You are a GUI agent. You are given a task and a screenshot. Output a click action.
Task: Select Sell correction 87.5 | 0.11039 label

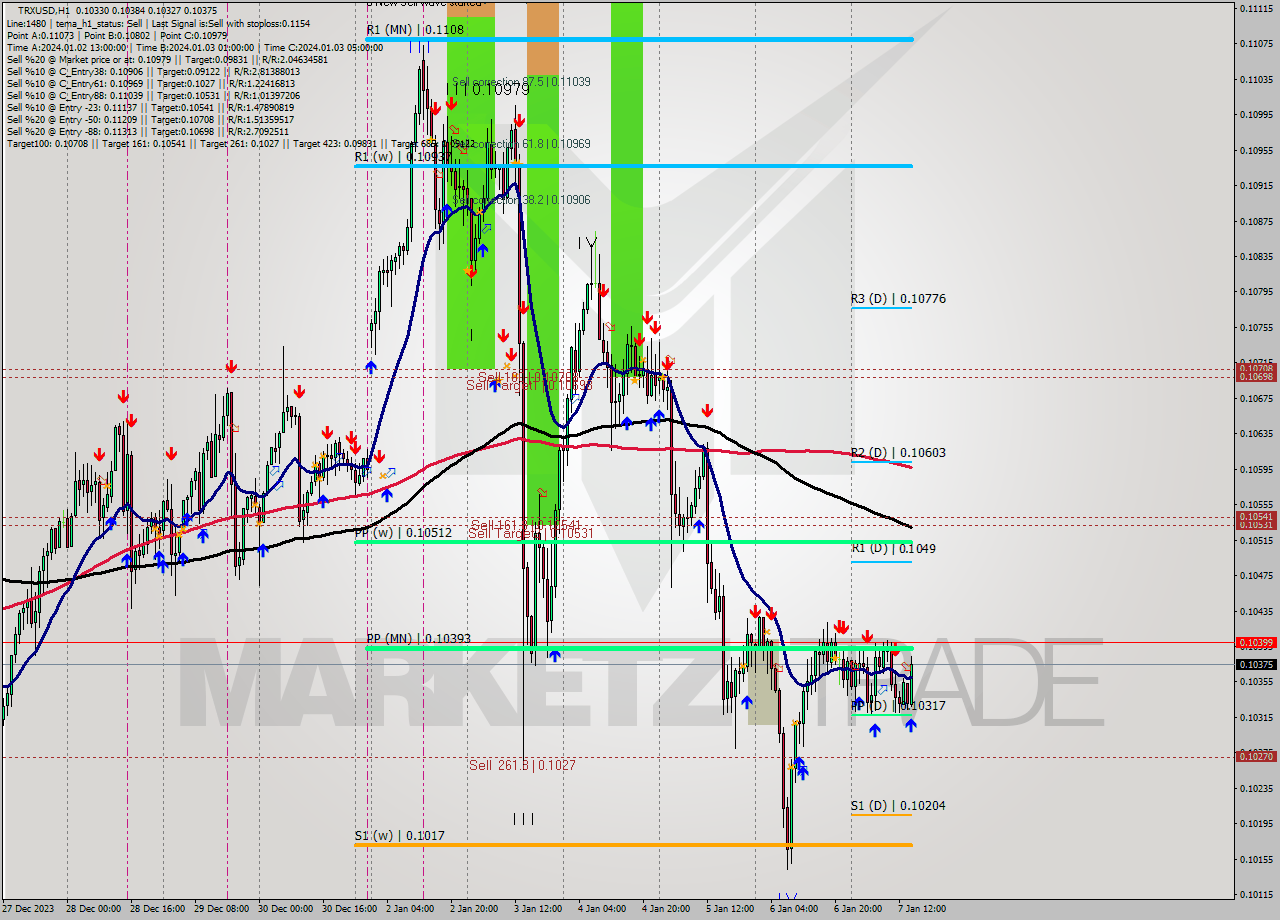click(521, 82)
